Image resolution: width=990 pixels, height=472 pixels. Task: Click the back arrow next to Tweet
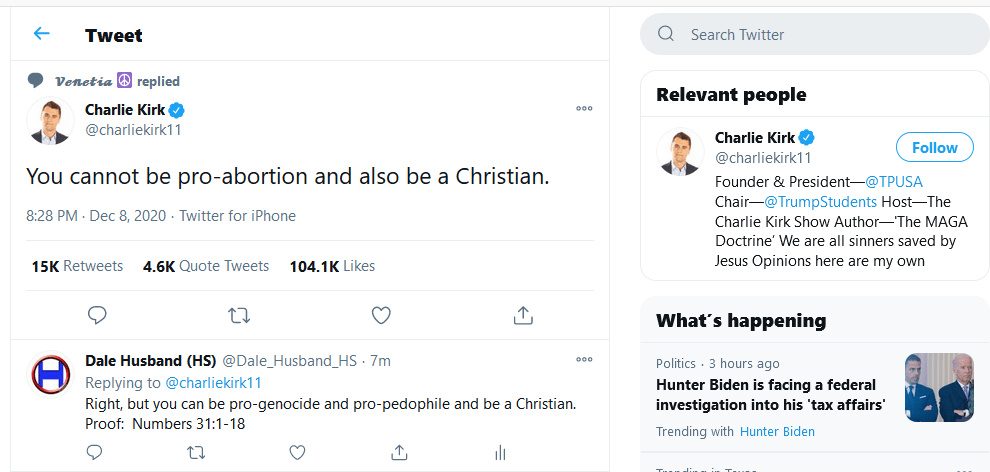[41, 34]
